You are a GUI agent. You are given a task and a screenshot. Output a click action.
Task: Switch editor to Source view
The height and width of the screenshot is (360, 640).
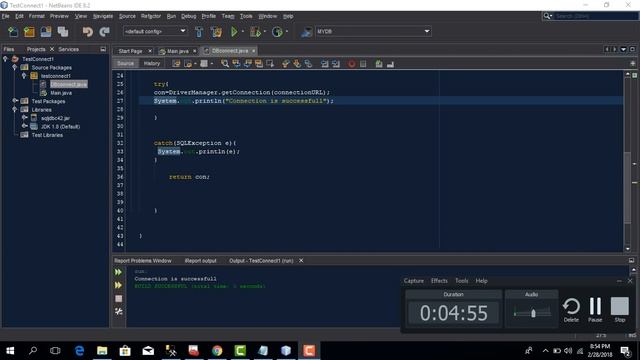click(x=125, y=64)
